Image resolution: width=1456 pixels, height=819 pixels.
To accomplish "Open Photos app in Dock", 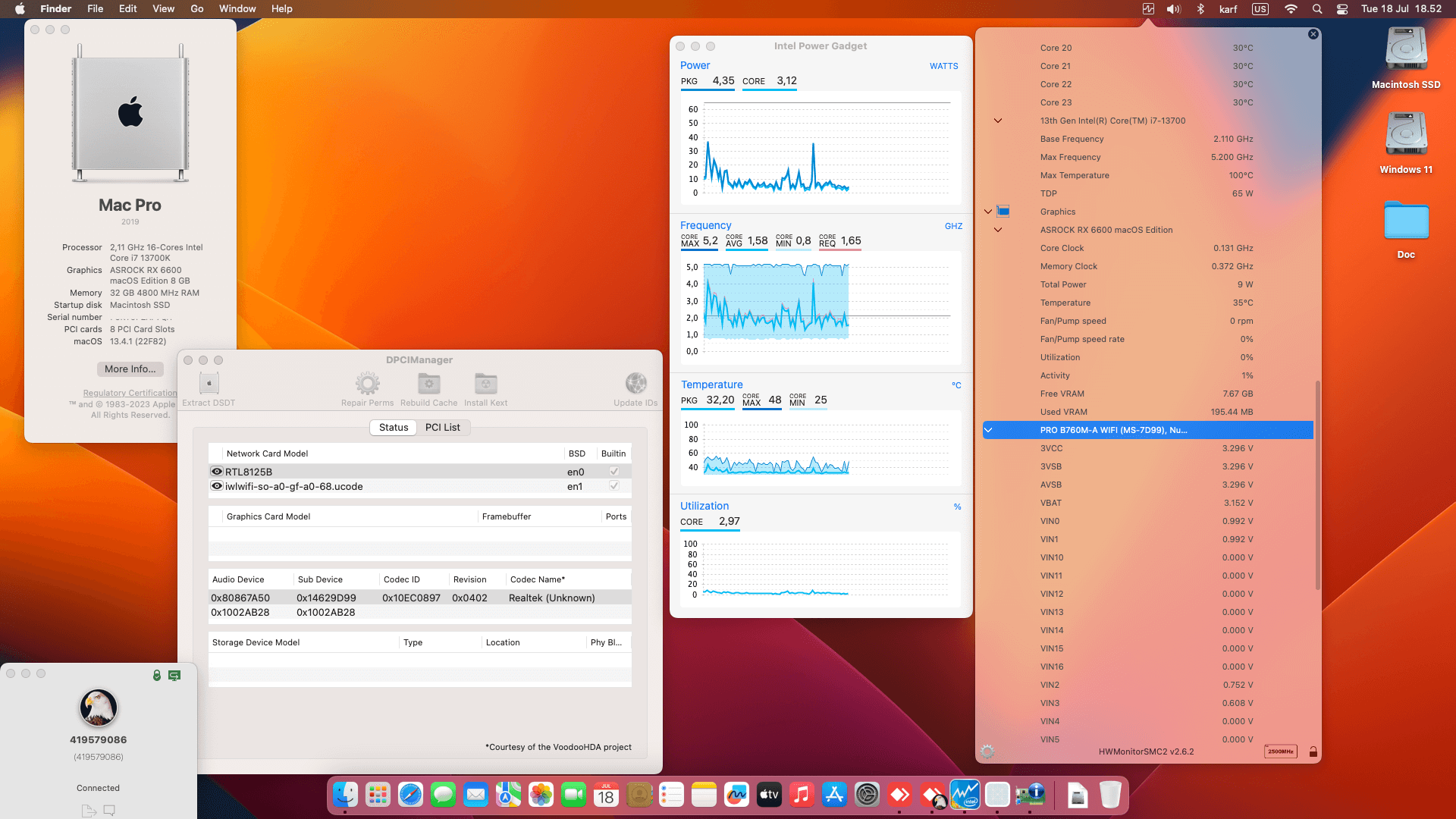I will pyautogui.click(x=541, y=795).
